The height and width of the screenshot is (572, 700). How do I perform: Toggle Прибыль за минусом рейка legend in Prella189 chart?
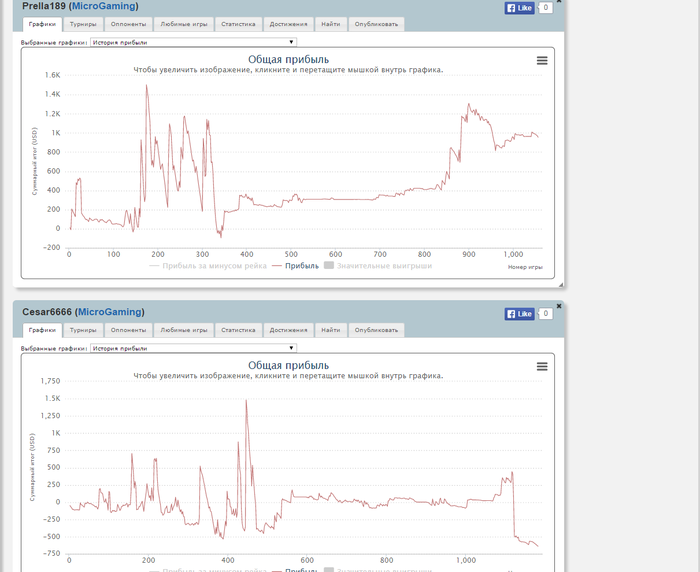click(x=208, y=266)
